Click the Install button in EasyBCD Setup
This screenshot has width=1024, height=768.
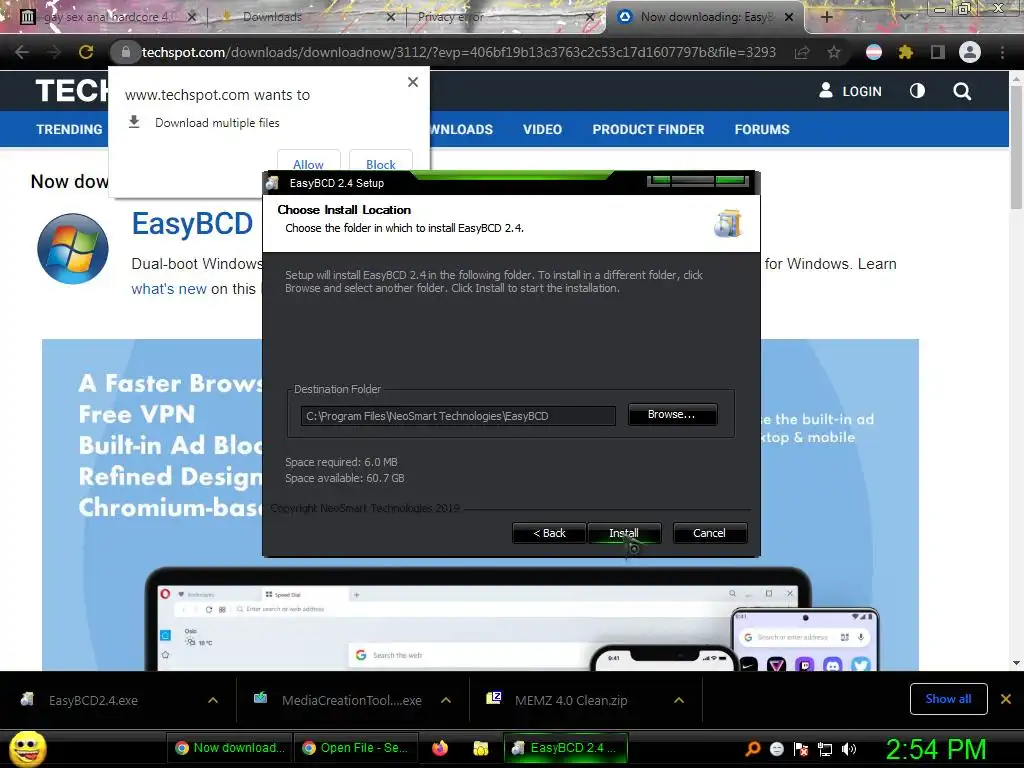pyautogui.click(x=624, y=533)
